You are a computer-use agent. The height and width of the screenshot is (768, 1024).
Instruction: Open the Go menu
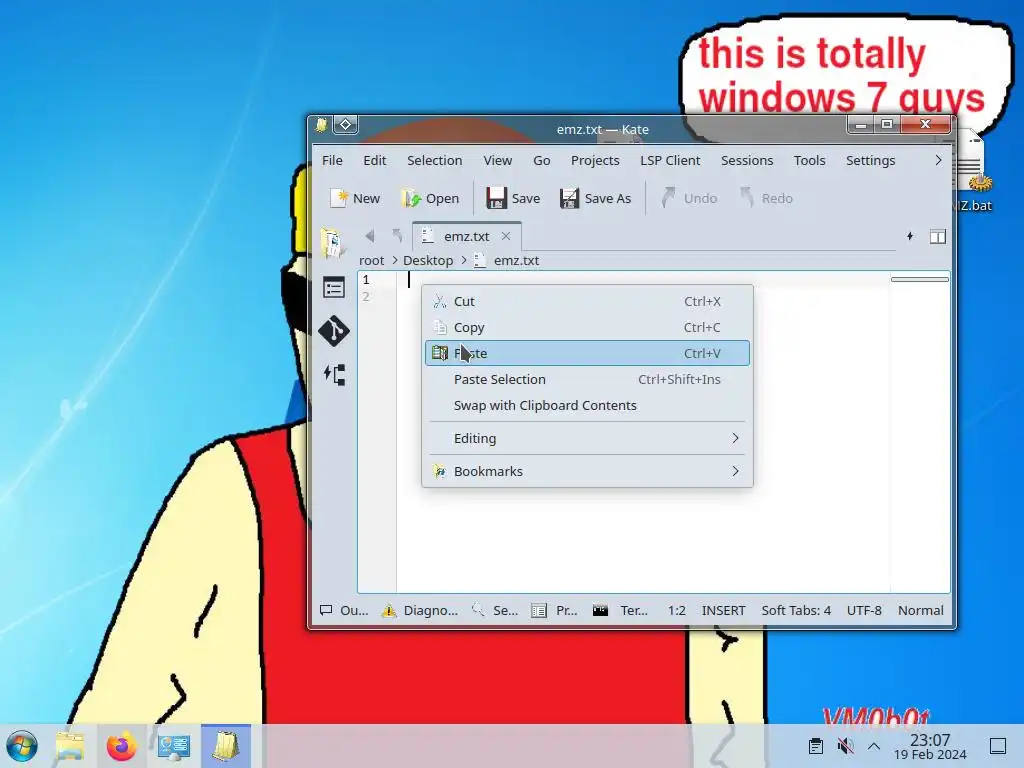[x=541, y=160]
